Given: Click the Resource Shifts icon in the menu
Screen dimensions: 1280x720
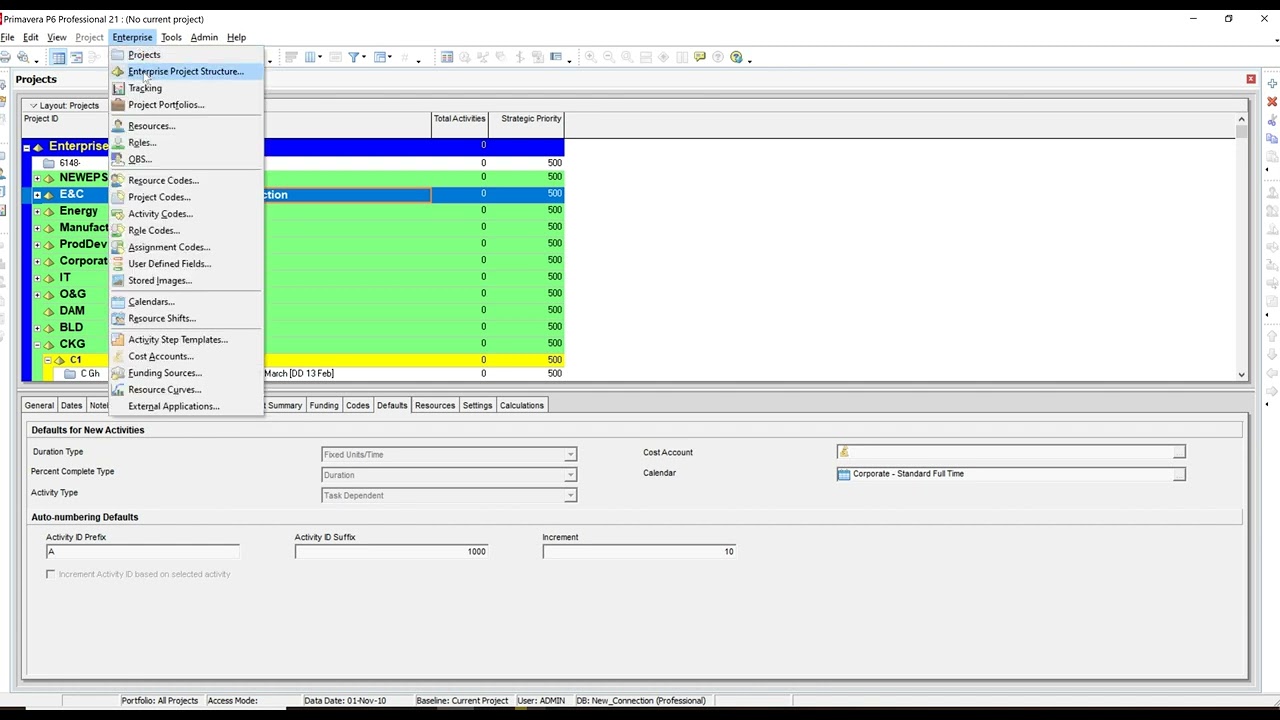Looking at the screenshot, I should pyautogui.click(x=118, y=319).
